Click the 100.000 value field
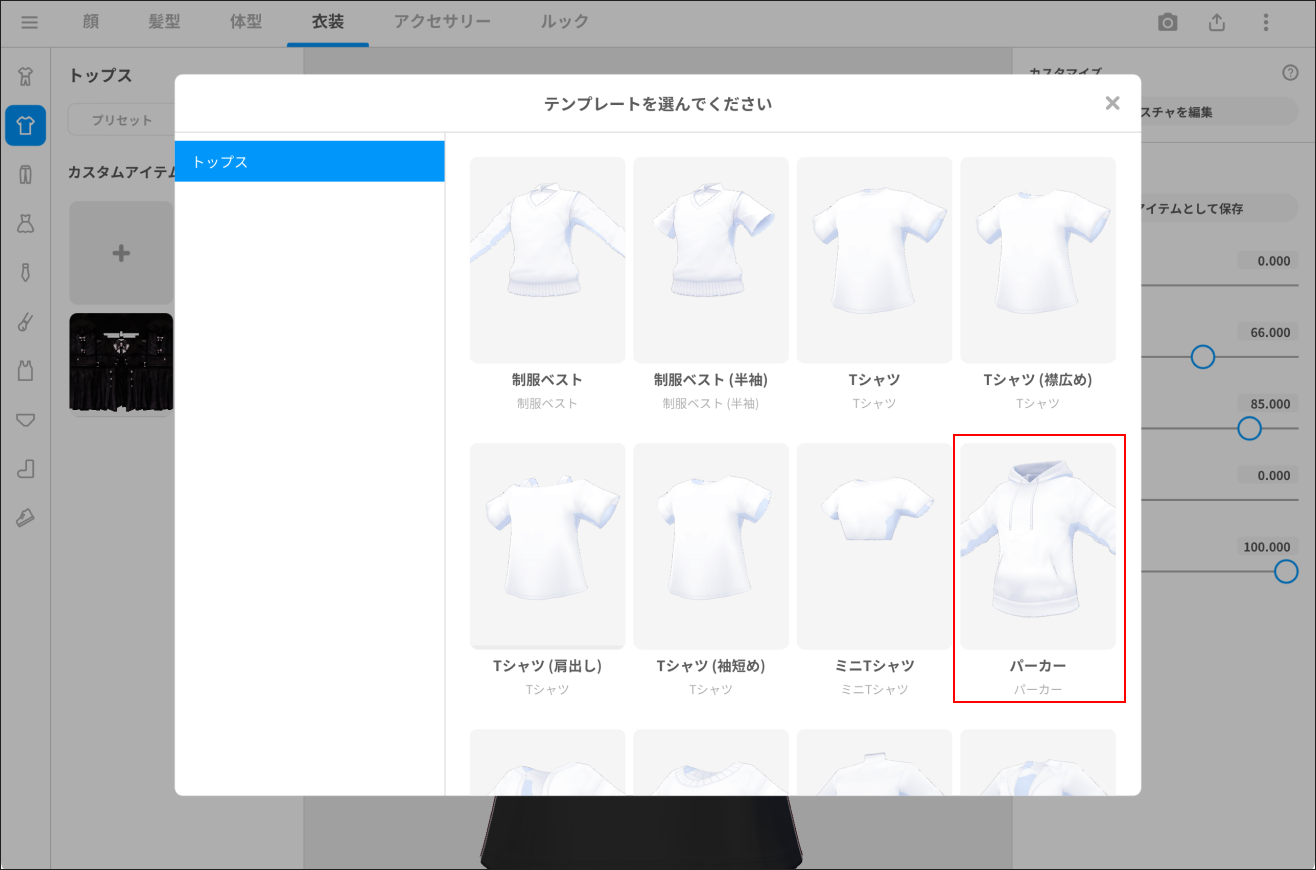1316x870 pixels. tap(1268, 547)
